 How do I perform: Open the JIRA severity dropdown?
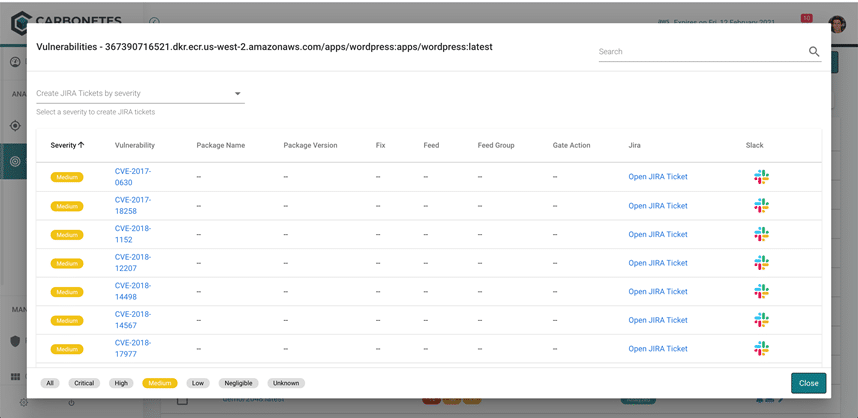140,94
